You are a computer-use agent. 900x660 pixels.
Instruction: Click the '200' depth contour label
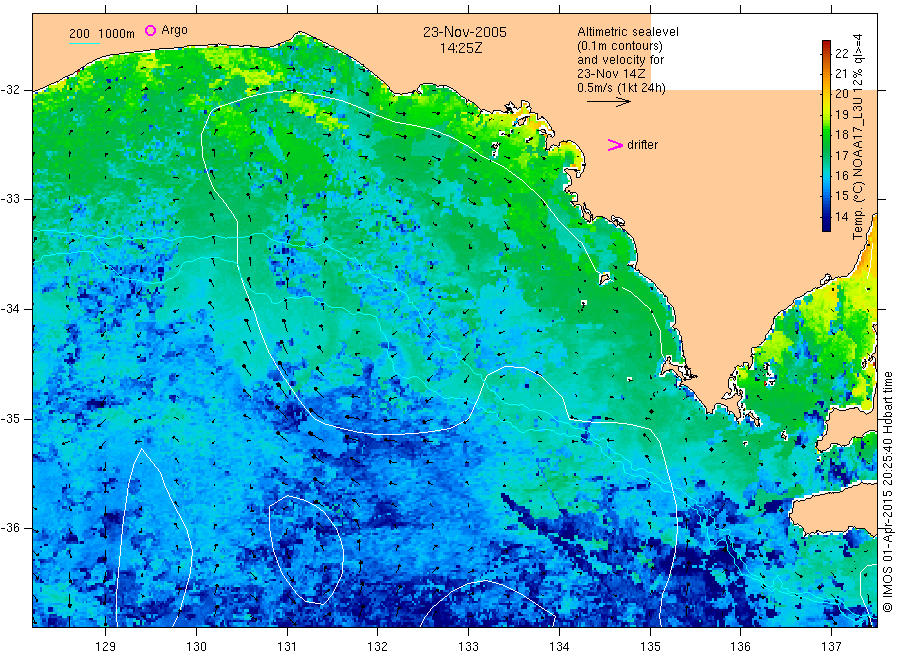(x=79, y=34)
